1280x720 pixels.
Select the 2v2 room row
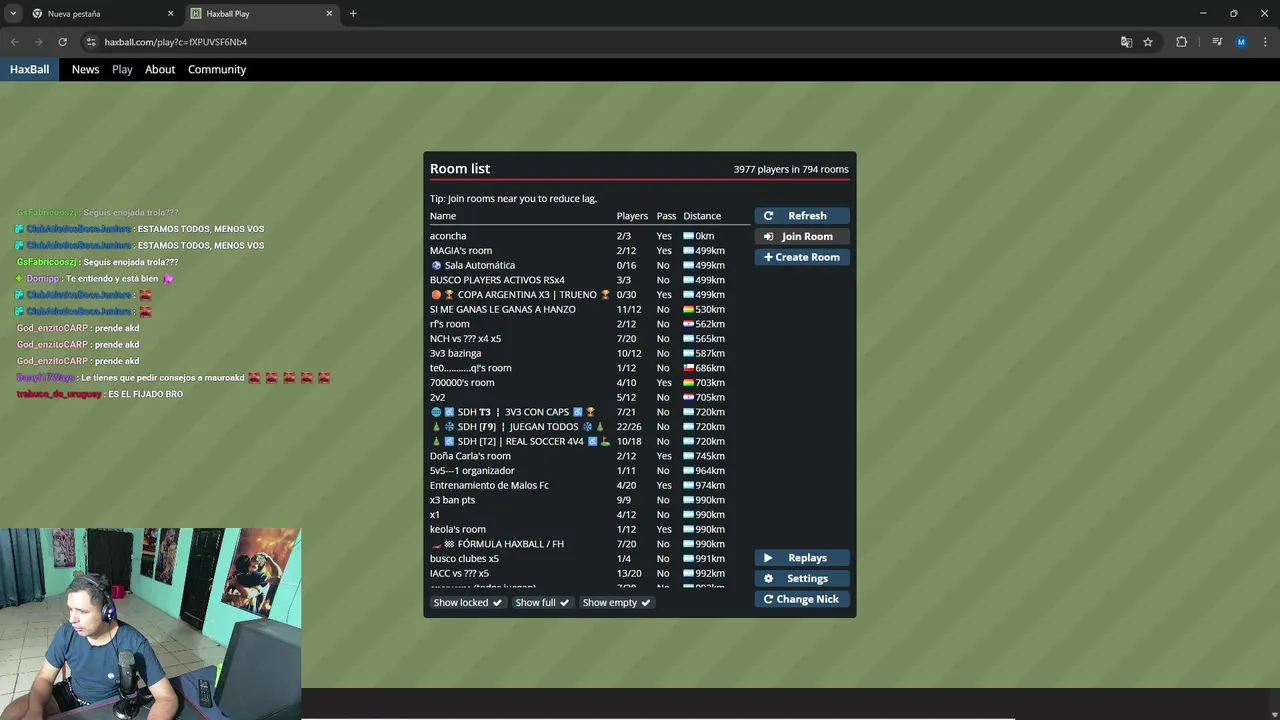(590, 397)
